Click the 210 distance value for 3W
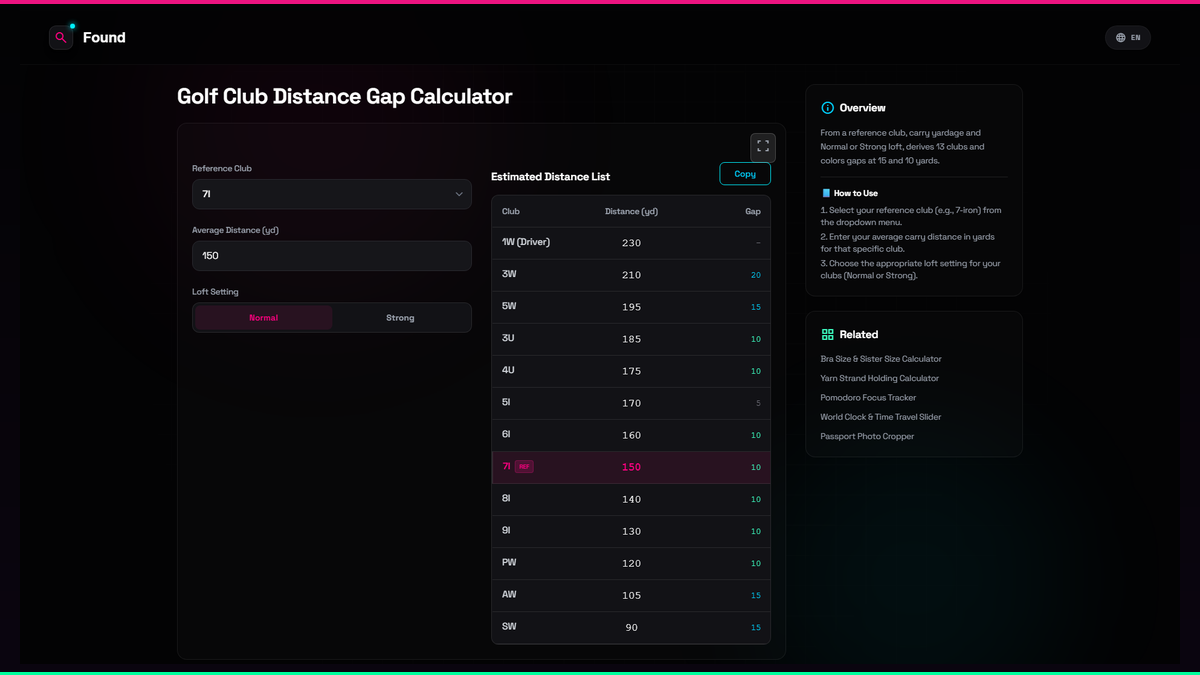Screen dimensions: 1200x675 tap(631, 275)
